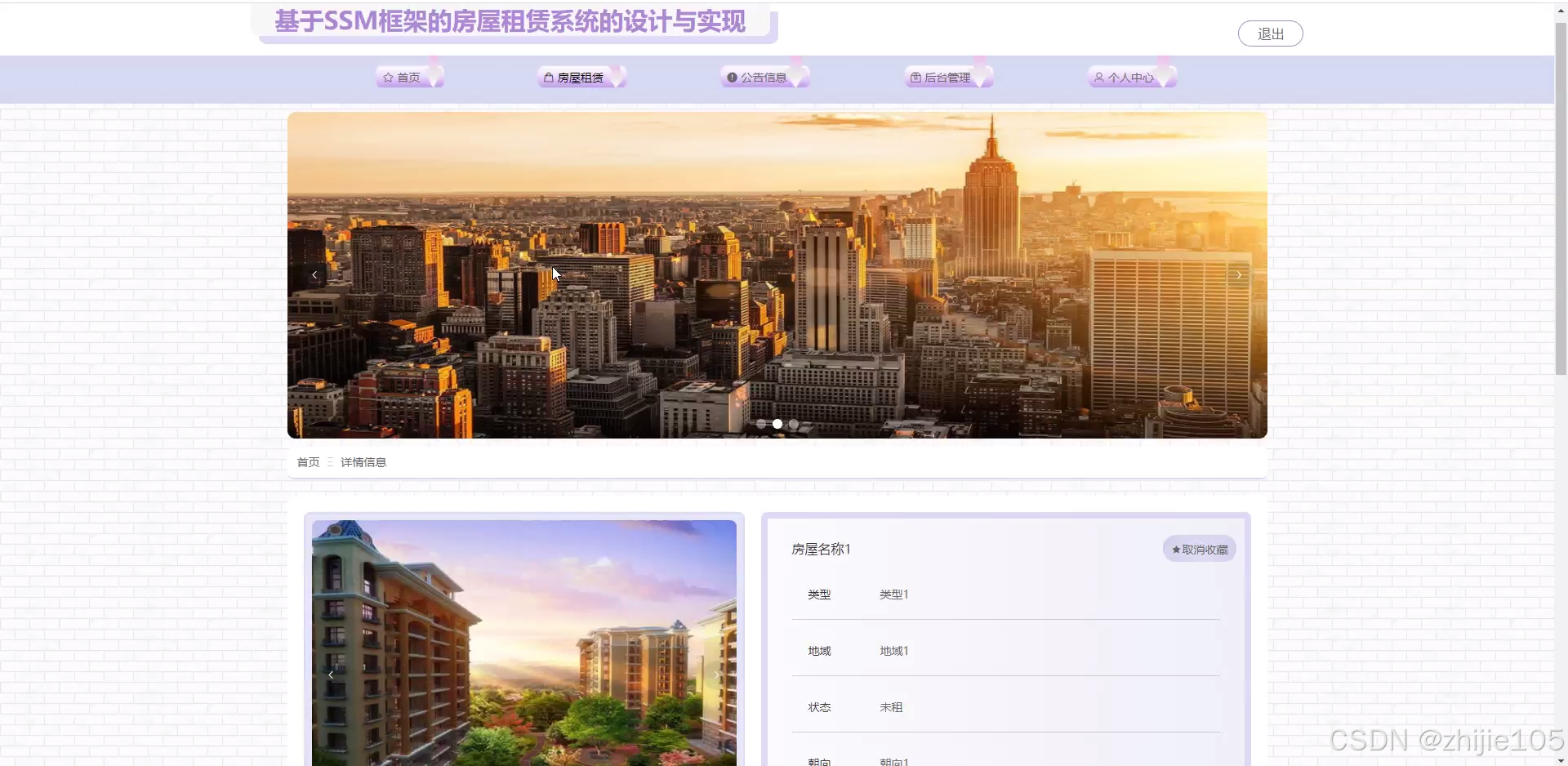Switch to the 后台管理 tab
Viewport: 1568px width, 766px height.
[947, 77]
